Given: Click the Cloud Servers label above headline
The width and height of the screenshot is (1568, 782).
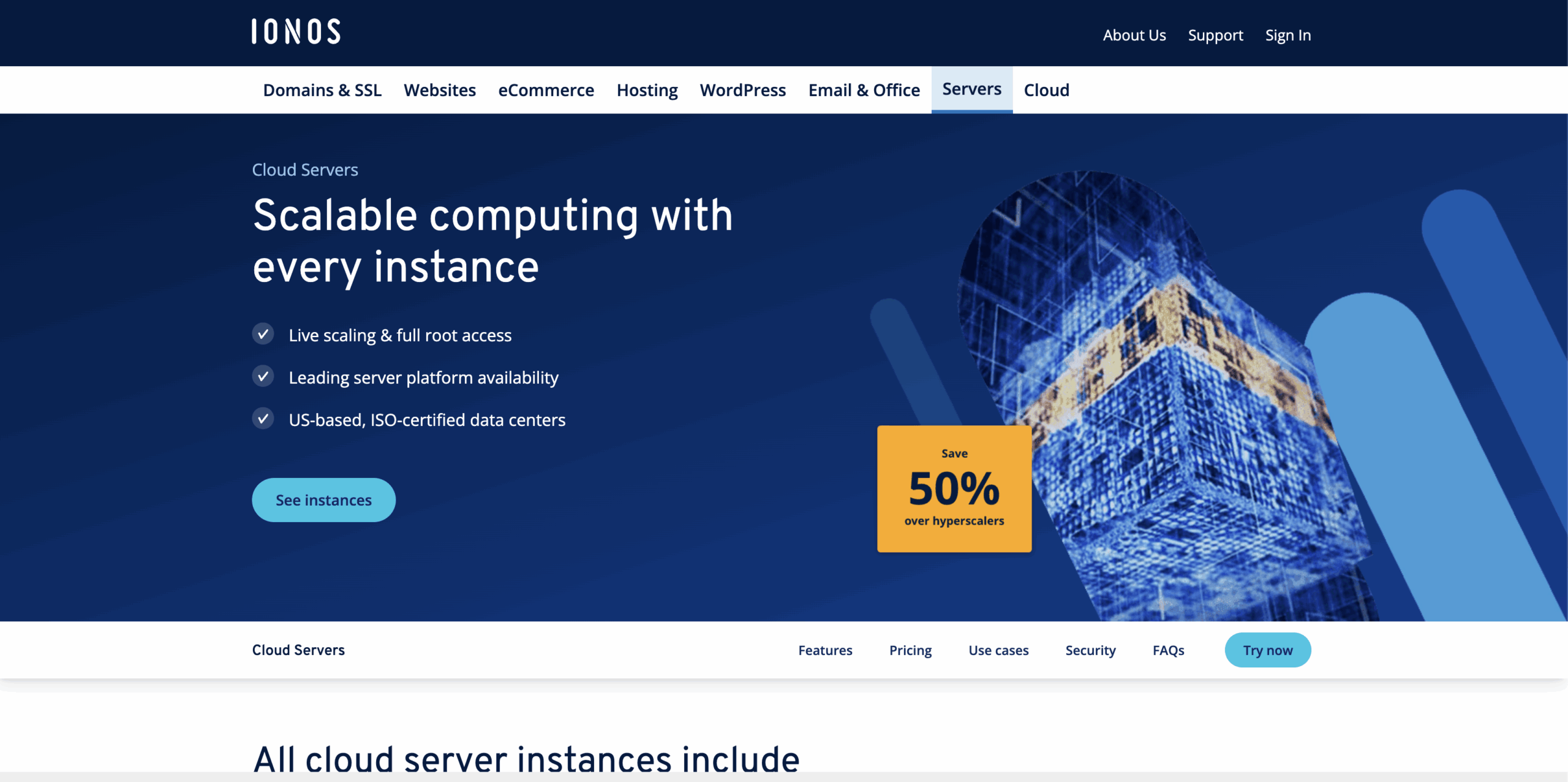Looking at the screenshot, I should (x=305, y=170).
